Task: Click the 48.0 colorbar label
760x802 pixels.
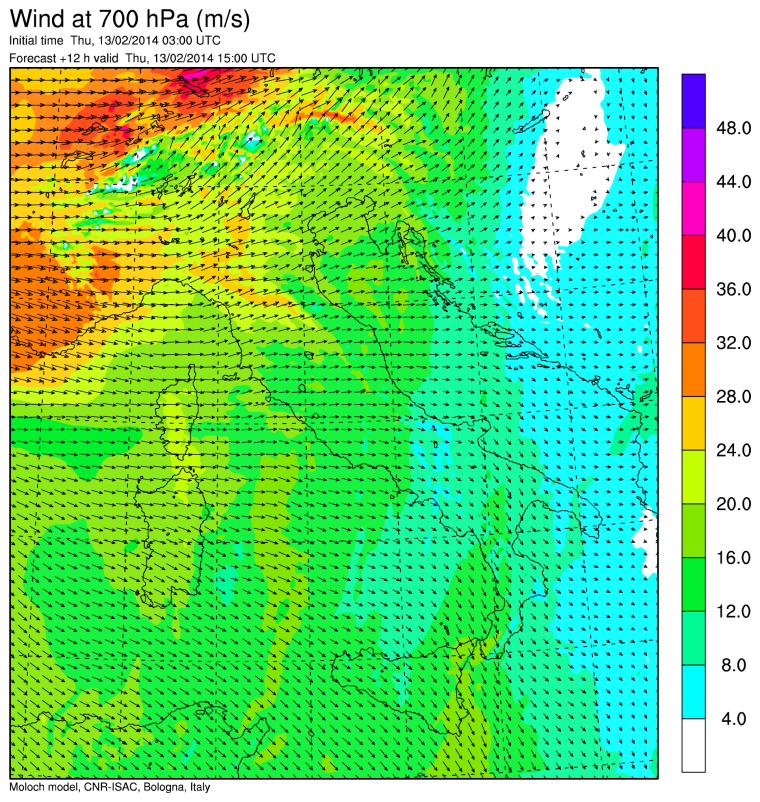Action: pyautogui.click(x=733, y=128)
